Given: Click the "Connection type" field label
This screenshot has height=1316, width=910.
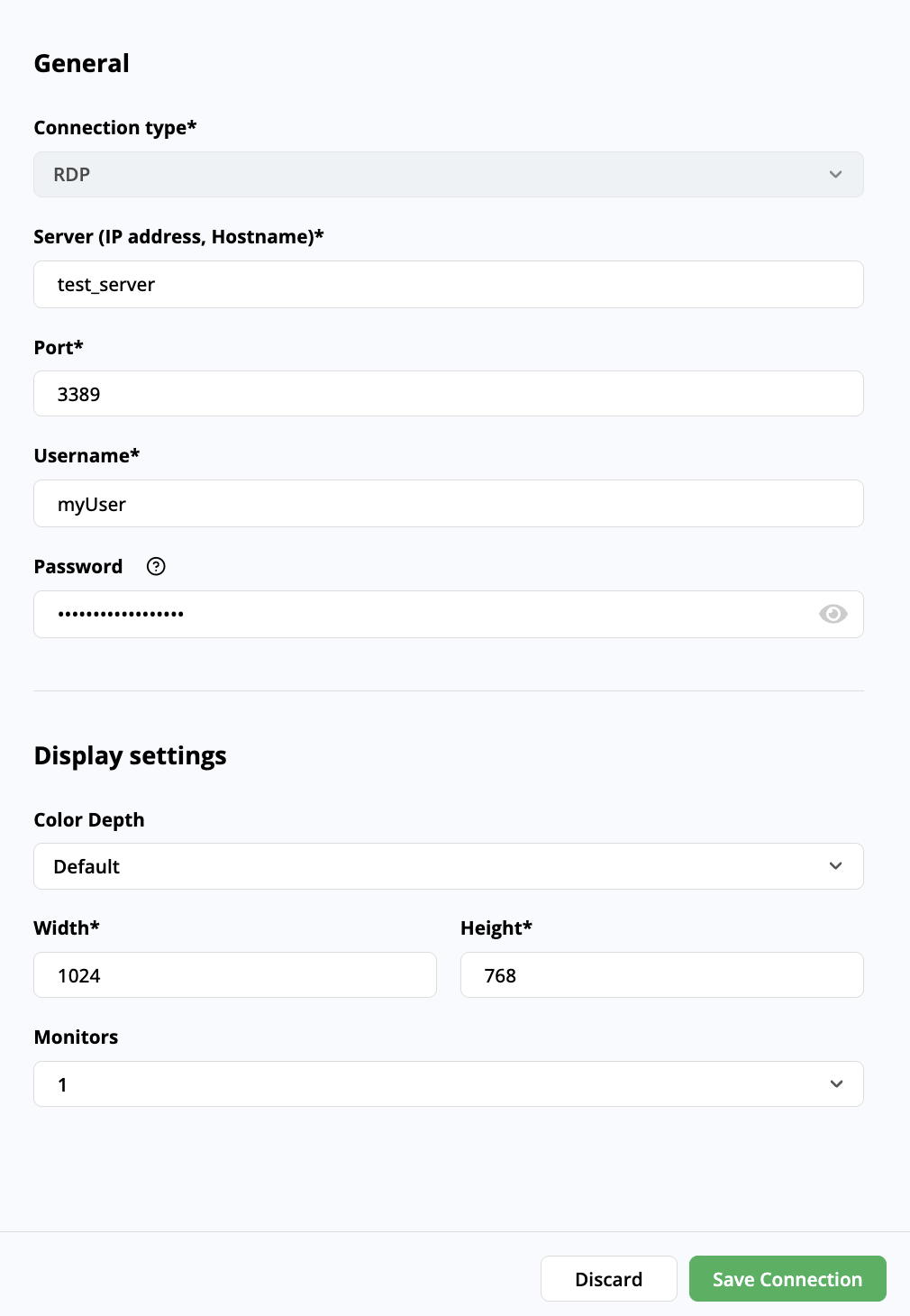Looking at the screenshot, I should (x=114, y=128).
